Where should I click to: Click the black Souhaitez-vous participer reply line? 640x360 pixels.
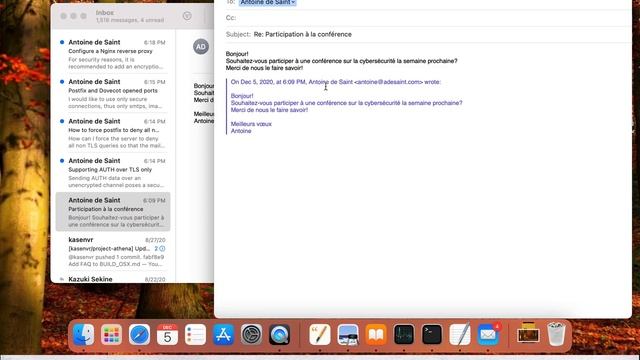tap(342, 61)
